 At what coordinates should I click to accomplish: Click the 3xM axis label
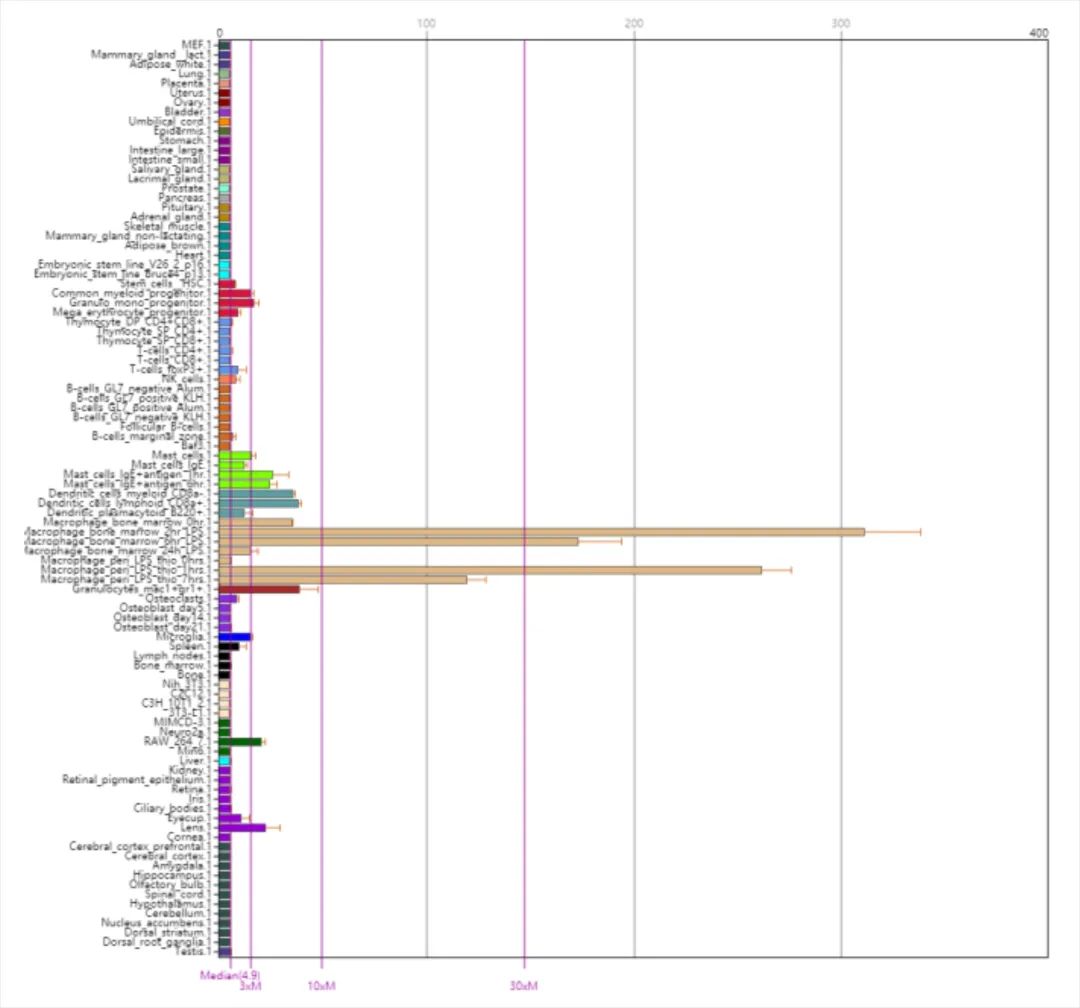point(250,987)
